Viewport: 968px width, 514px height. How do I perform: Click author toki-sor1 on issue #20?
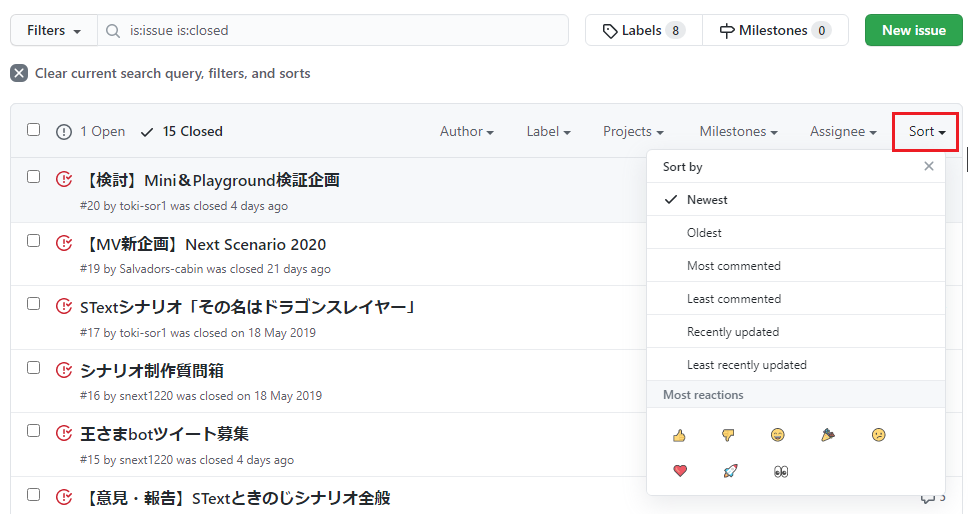[143, 206]
